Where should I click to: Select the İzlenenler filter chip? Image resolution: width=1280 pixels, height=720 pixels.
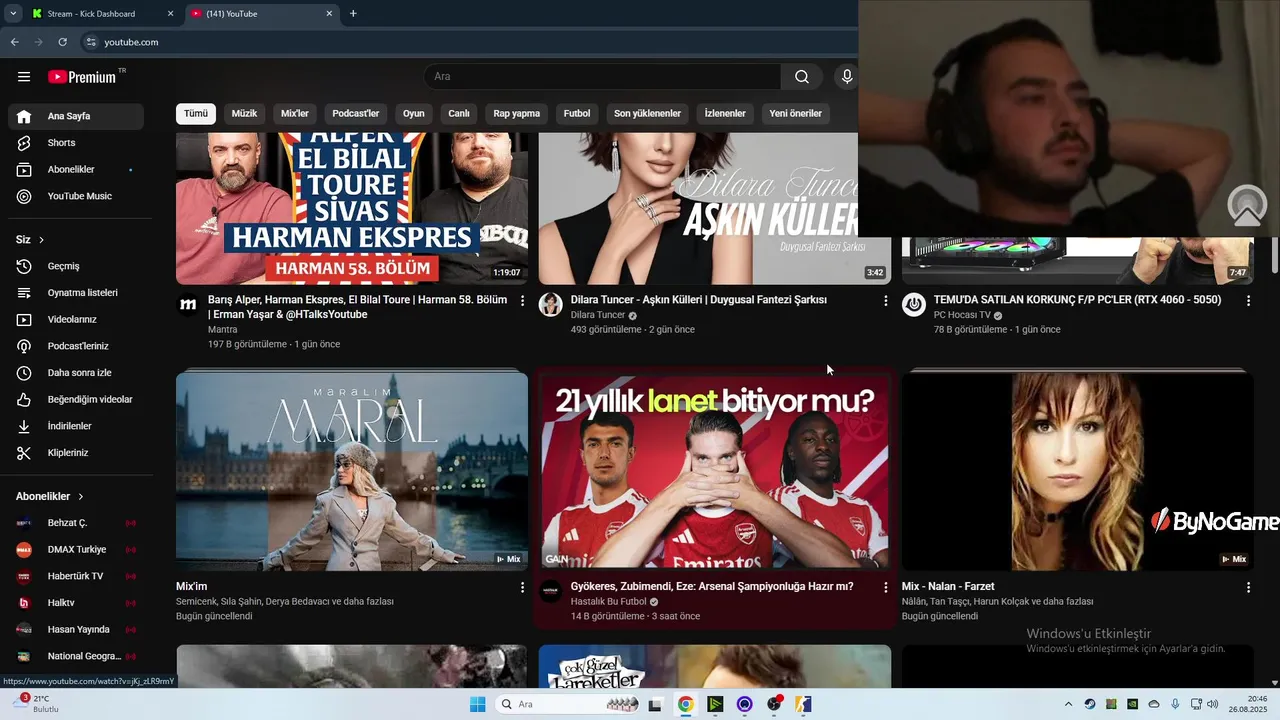(x=725, y=114)
